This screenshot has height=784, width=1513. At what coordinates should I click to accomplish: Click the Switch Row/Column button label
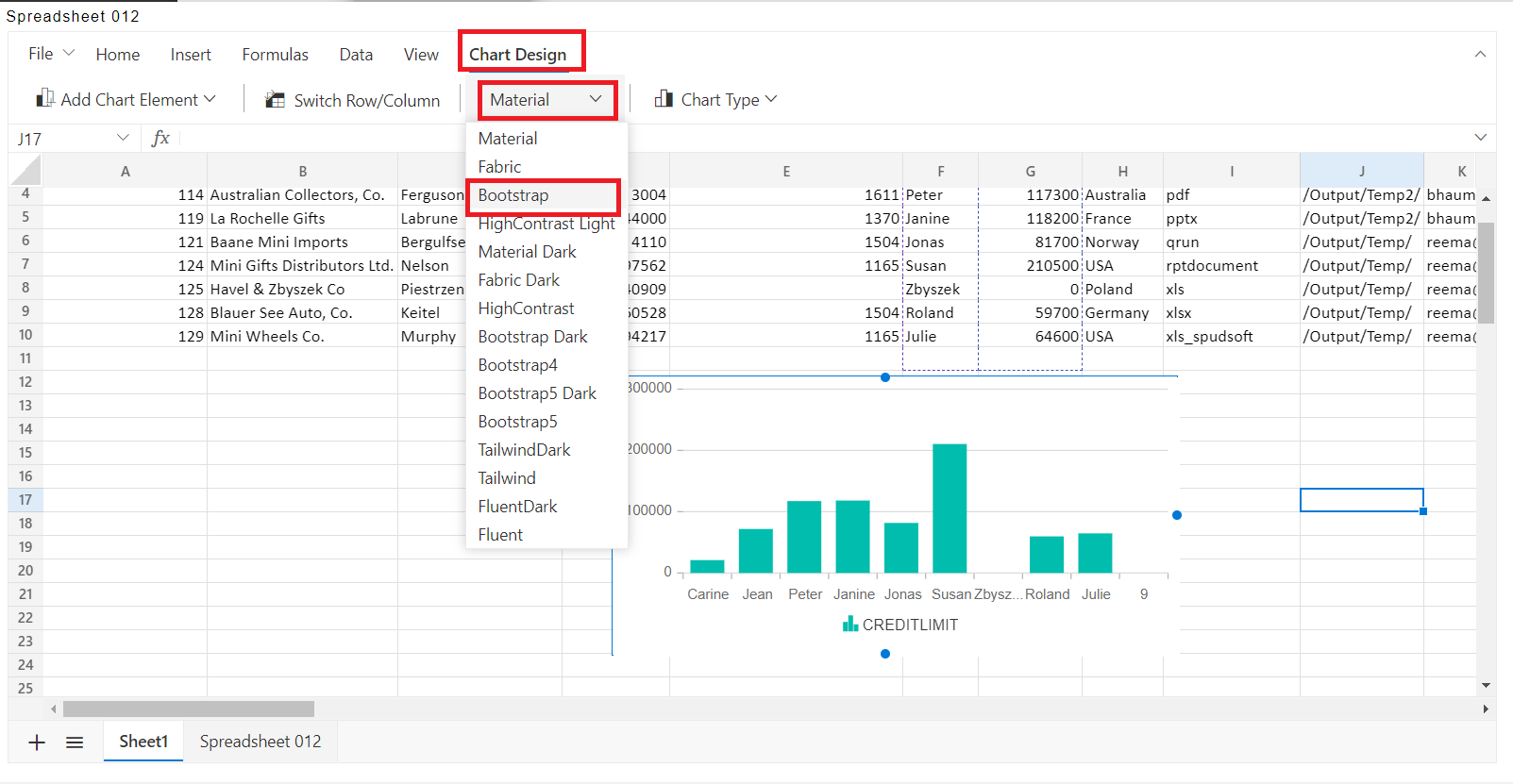point(367,100)
